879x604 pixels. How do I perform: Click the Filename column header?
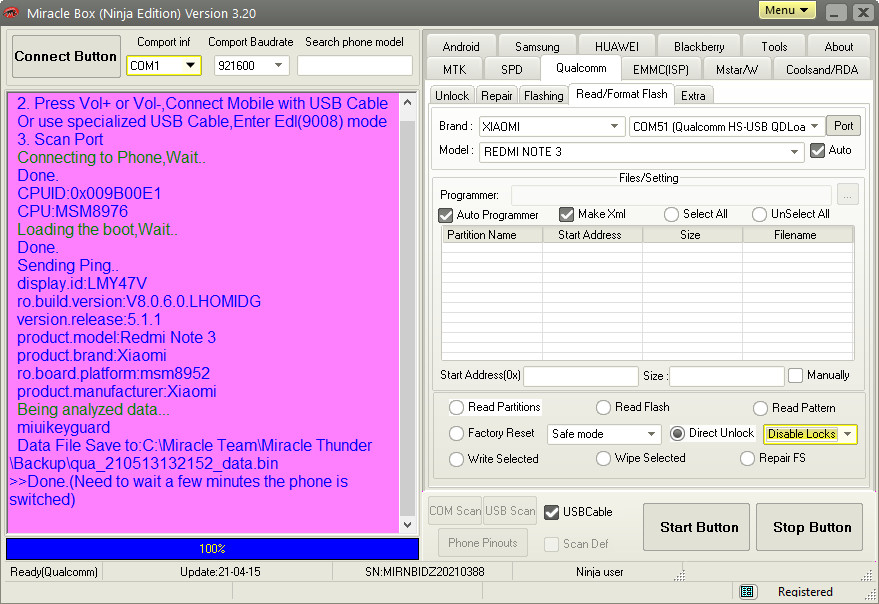pos(798,235)
